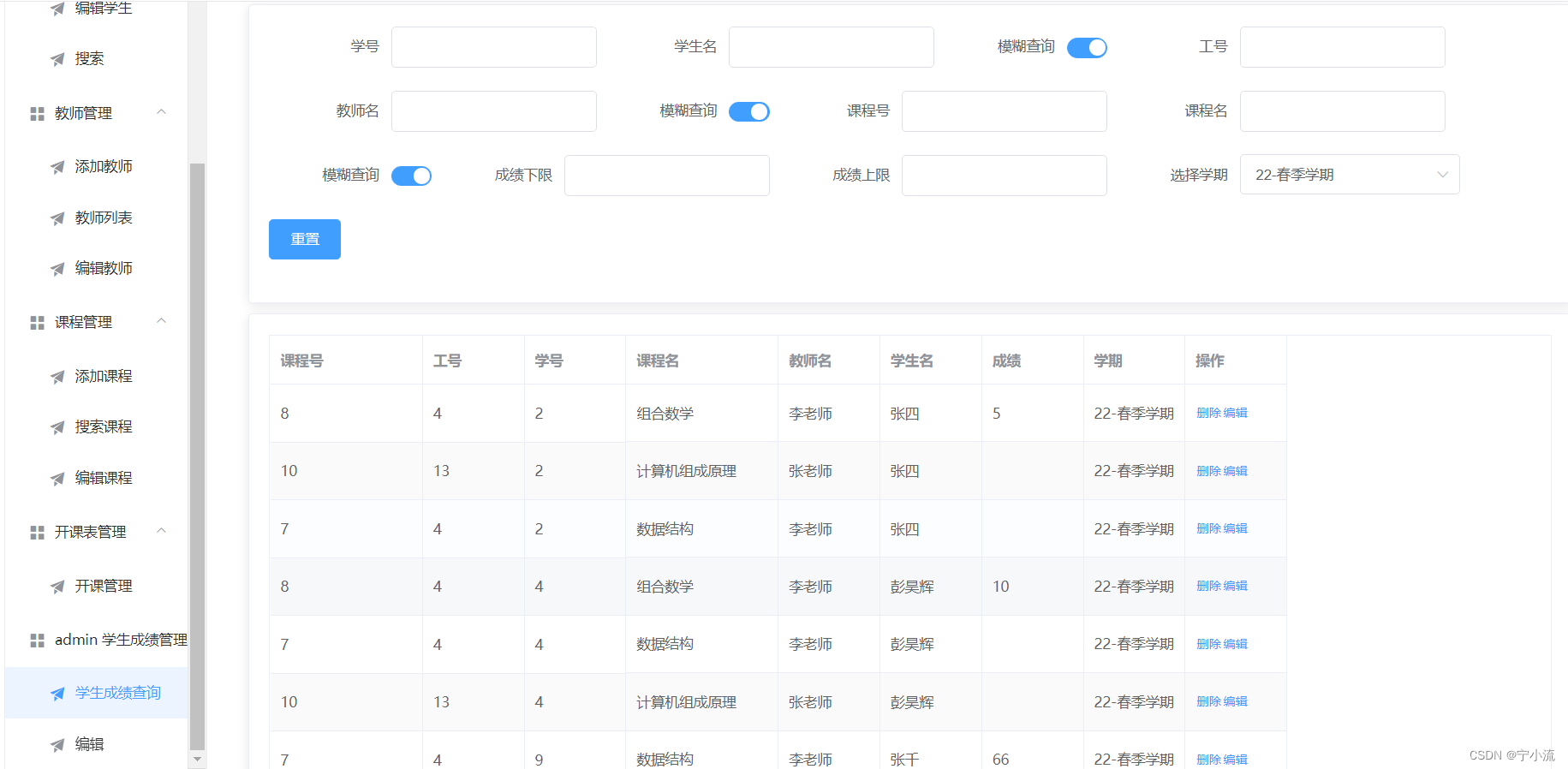
Task: Click the paper plane icon beside 开课管理
Action: tap(57, 587)
